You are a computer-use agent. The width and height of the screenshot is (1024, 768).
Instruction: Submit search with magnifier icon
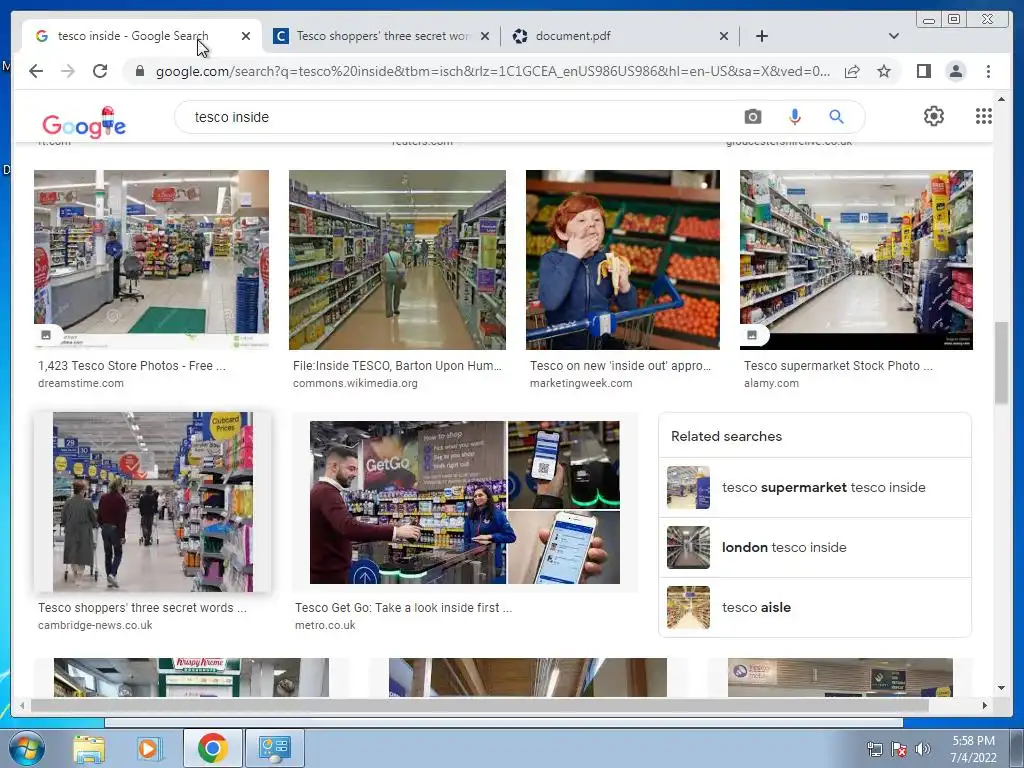[836, 117]
